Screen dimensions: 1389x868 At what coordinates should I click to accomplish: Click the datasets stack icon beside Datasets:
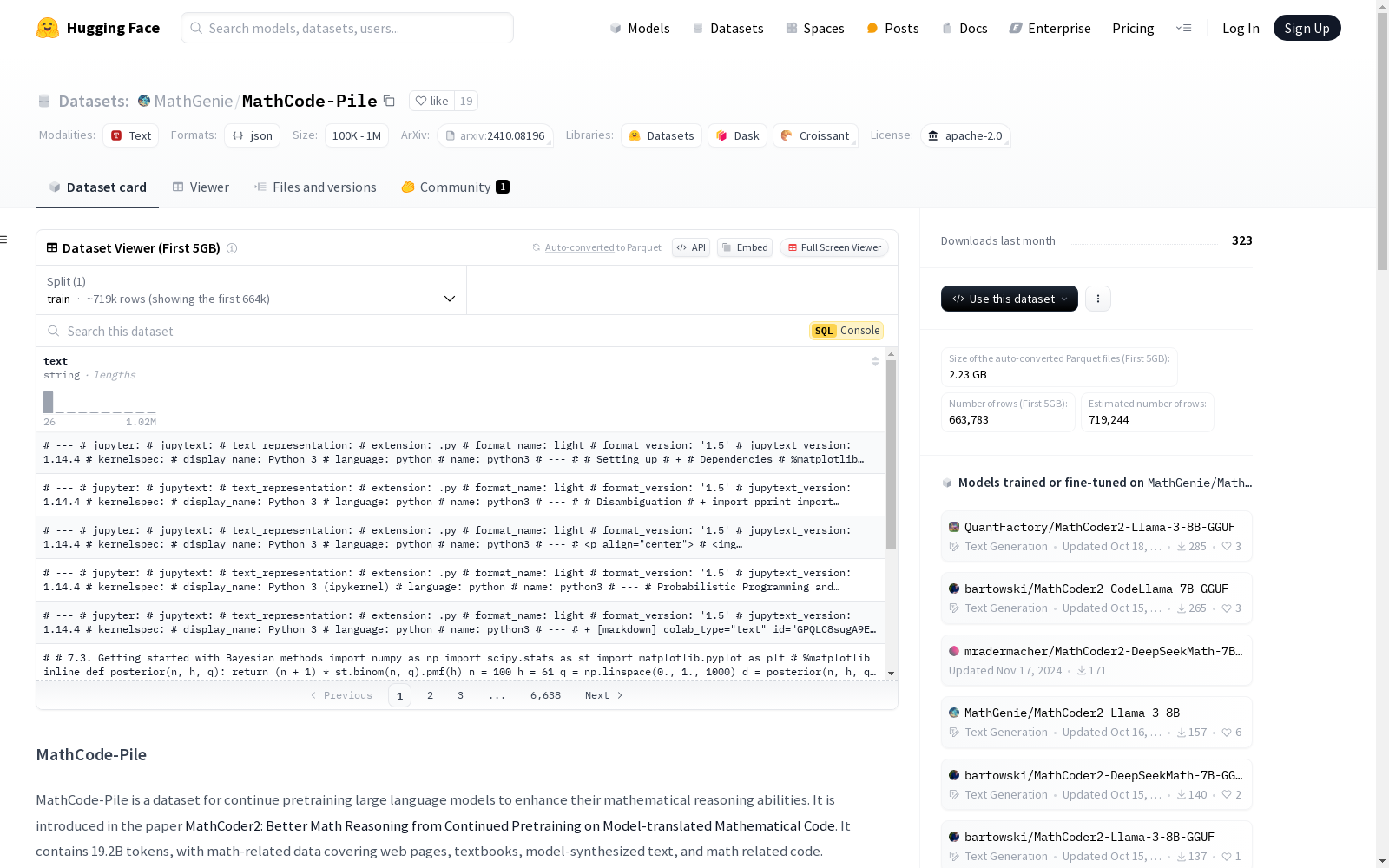44,102
